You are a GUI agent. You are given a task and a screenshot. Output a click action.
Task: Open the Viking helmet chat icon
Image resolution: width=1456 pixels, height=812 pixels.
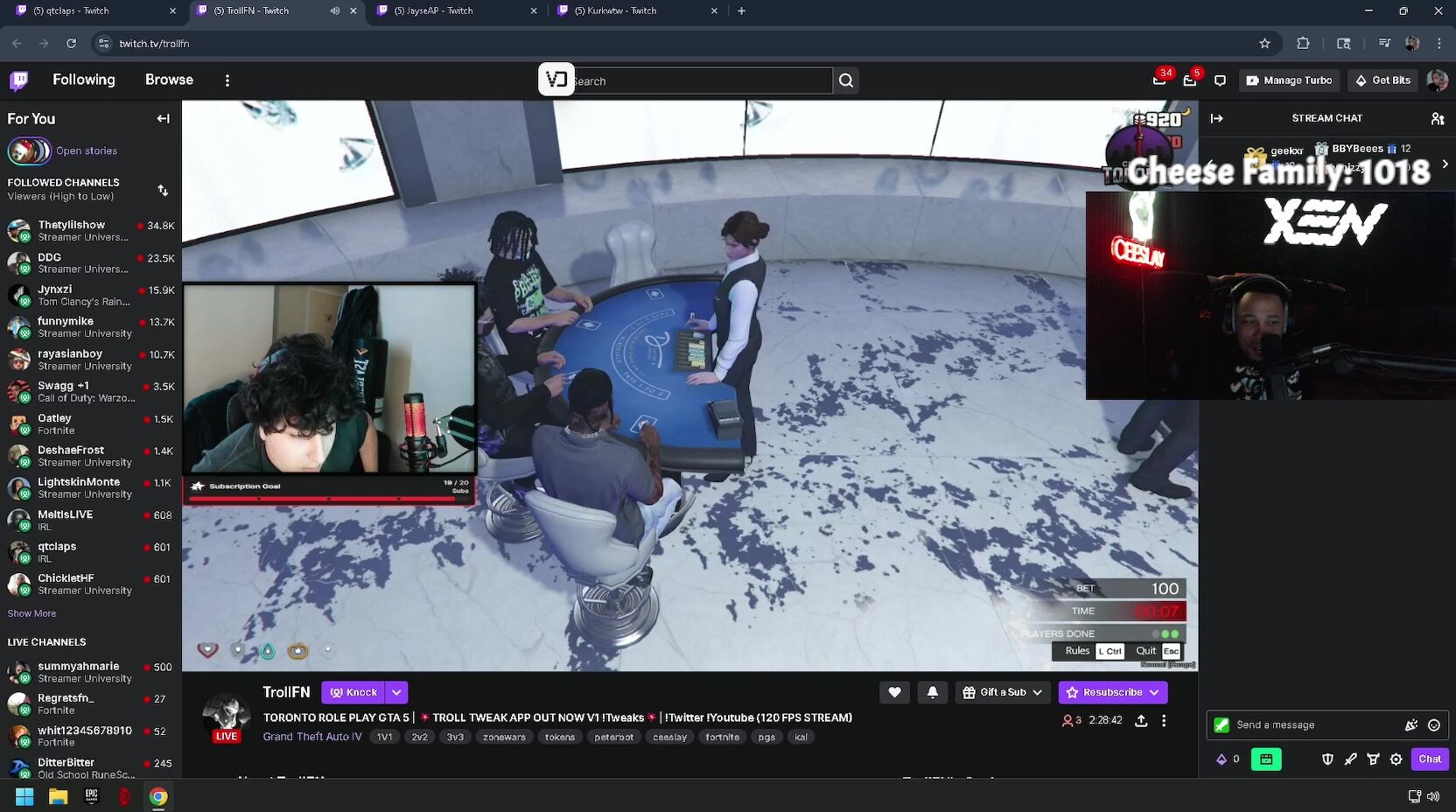[x=1373, y=759]
